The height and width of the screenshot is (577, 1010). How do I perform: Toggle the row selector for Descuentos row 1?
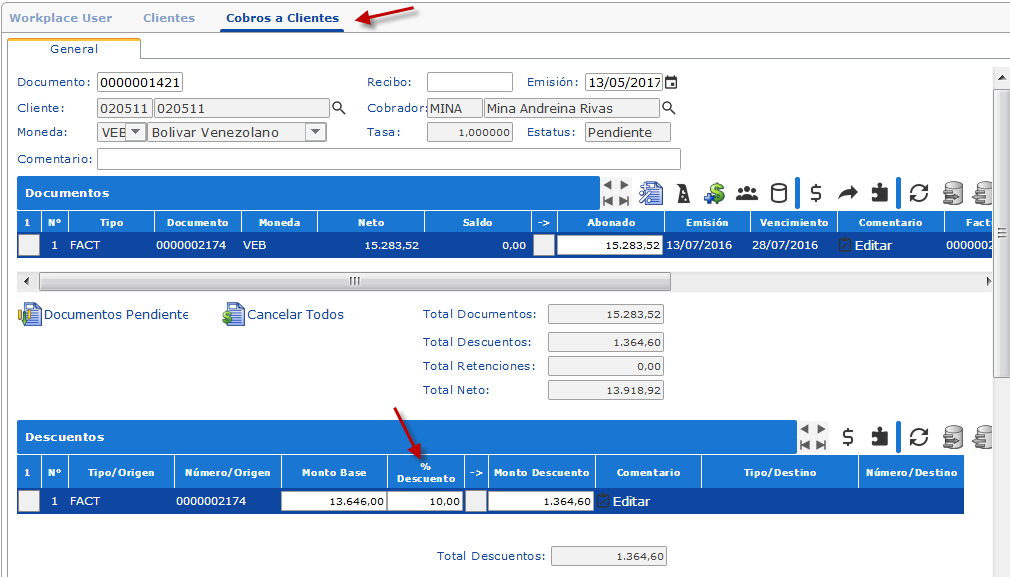pyautogui.click(x=29, y=501)
